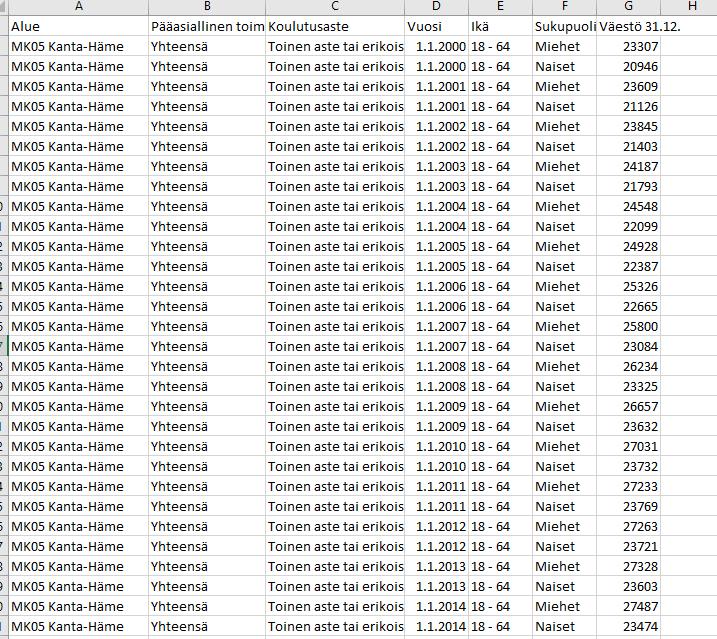Click the 'Vuosi' header cell

tap(436, 26)
